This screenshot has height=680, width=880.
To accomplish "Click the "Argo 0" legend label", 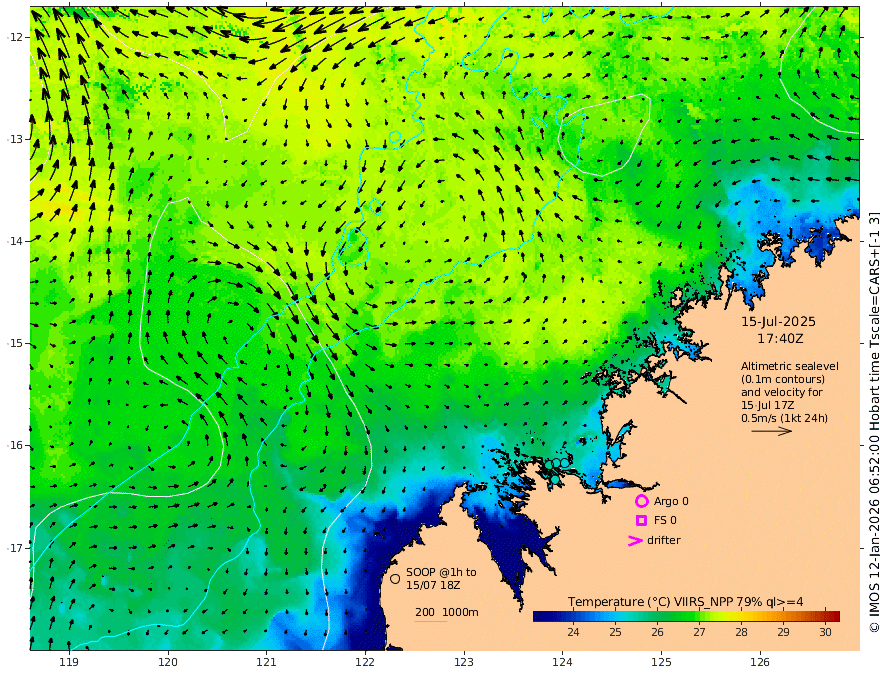I will [671, 501].
